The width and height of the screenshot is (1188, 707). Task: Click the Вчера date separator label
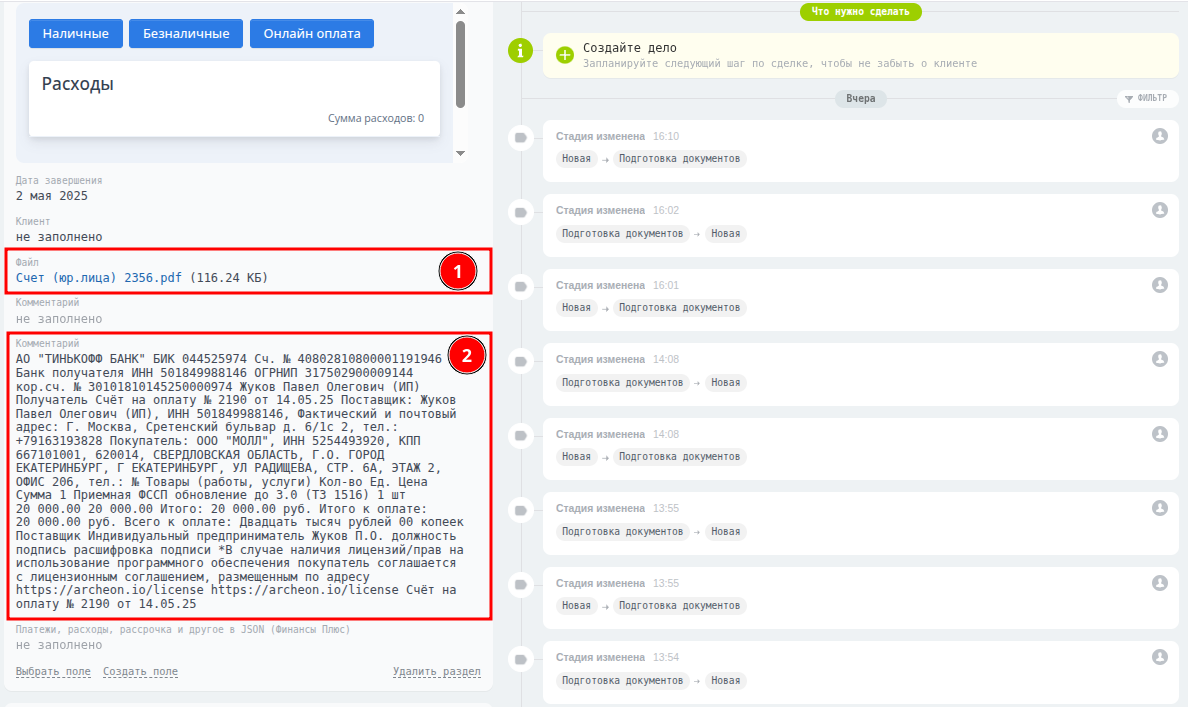pos(861,99)
